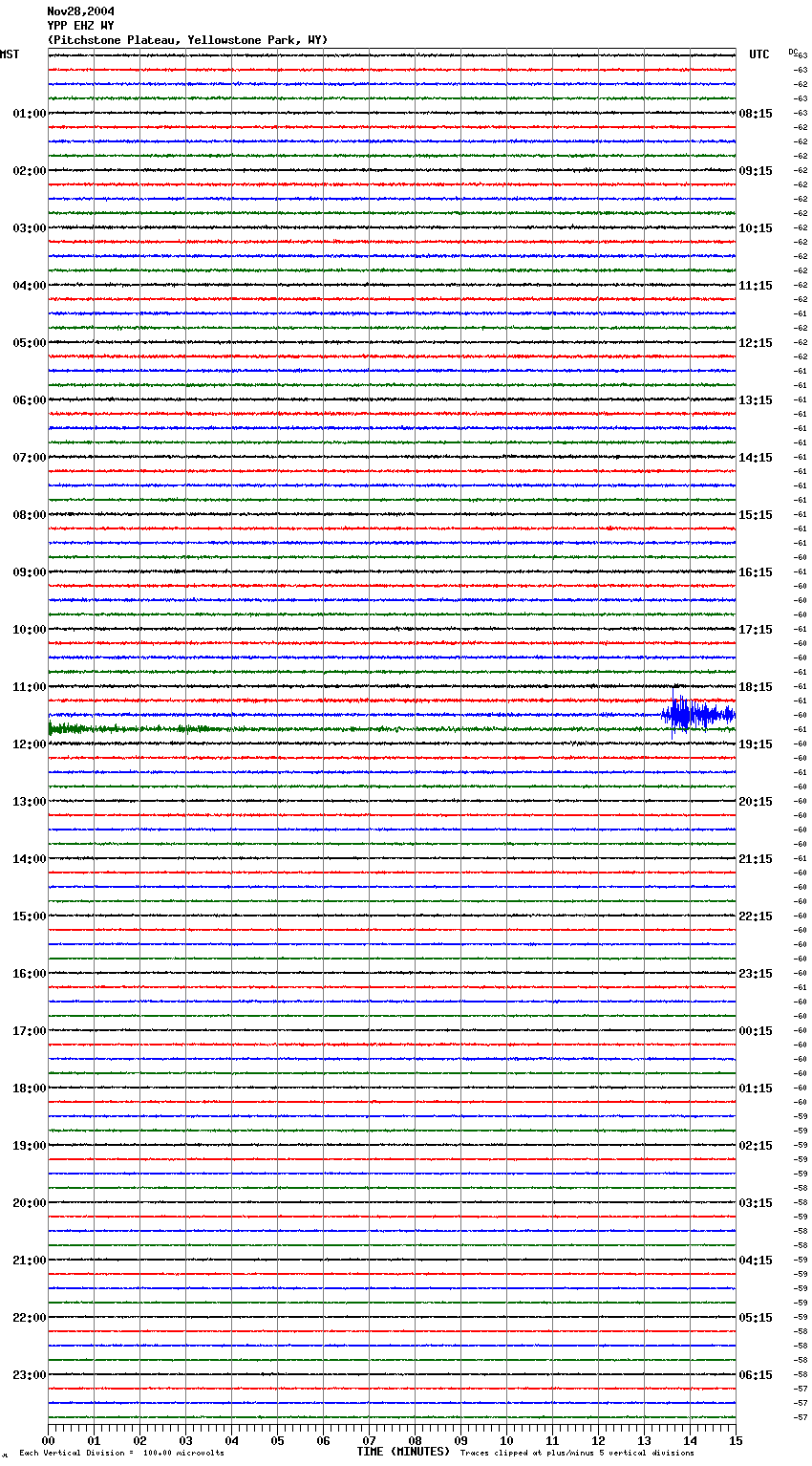Image resolution: width=812 pixels, height=1466 pixels.
Task: Click the 11:15 UTC time label
Action: point(756,286)
